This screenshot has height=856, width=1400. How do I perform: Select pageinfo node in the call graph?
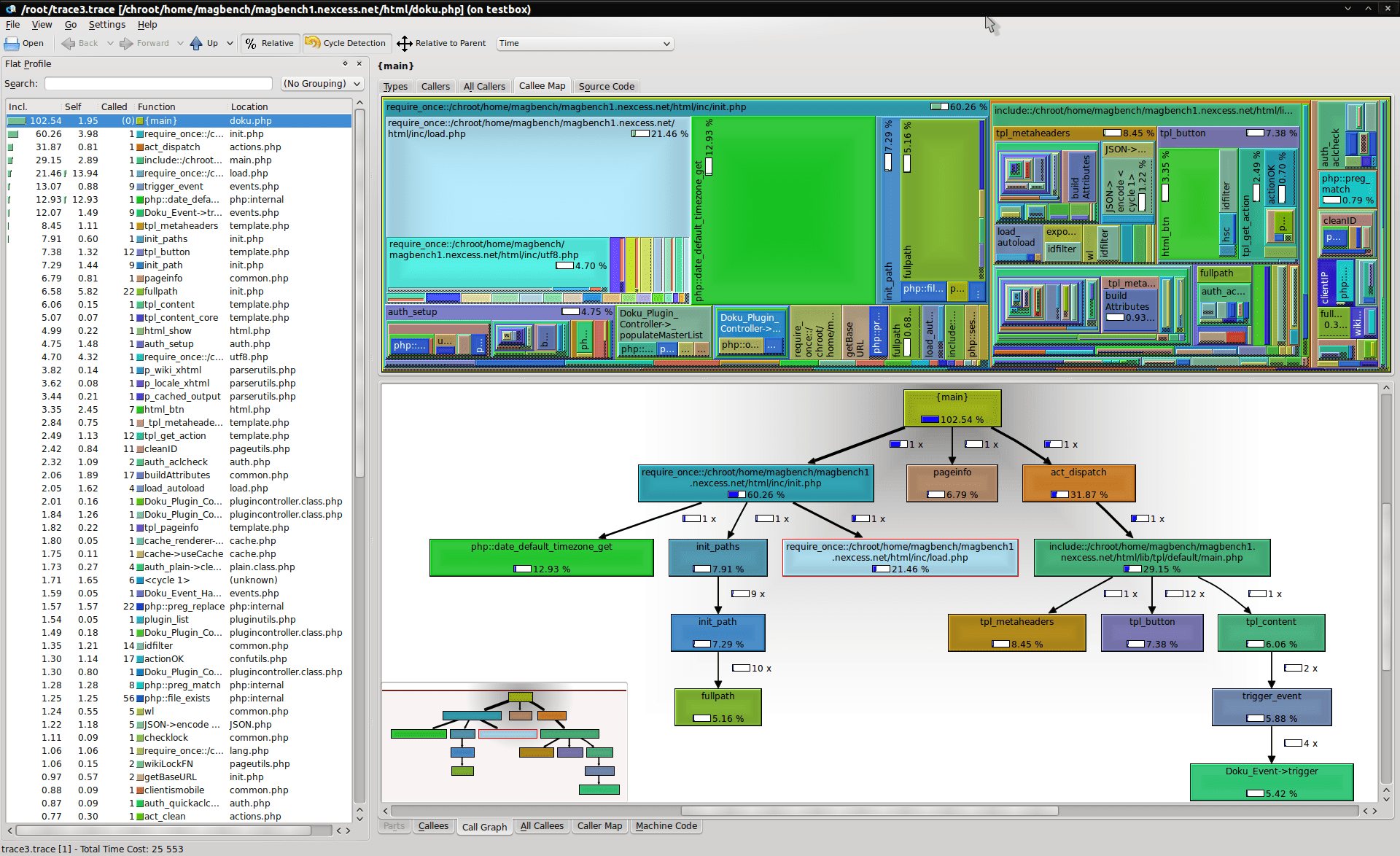click(x=952, y=483)
